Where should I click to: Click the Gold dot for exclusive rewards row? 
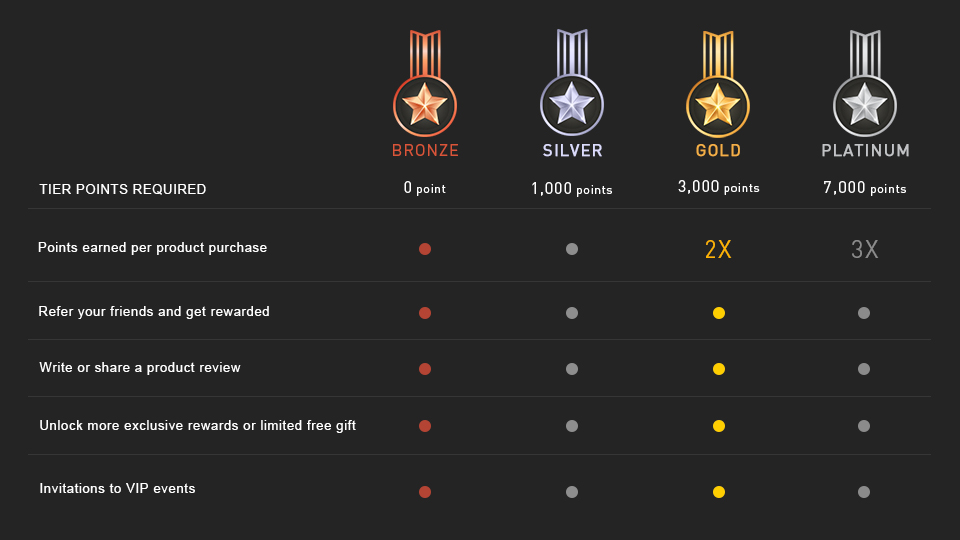(718, 426)
